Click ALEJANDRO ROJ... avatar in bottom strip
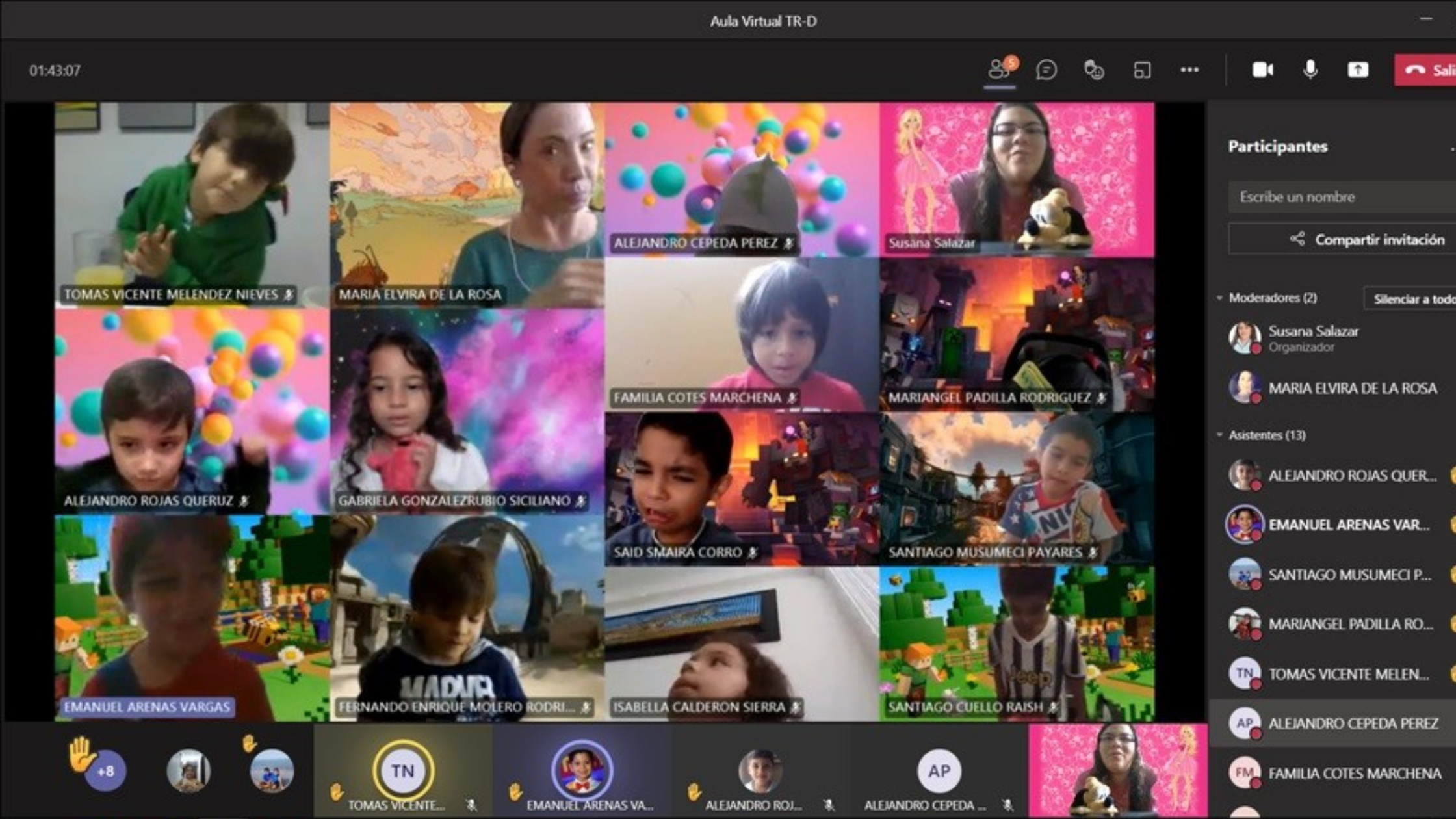1456x819 pixels. tap(760, 771)
